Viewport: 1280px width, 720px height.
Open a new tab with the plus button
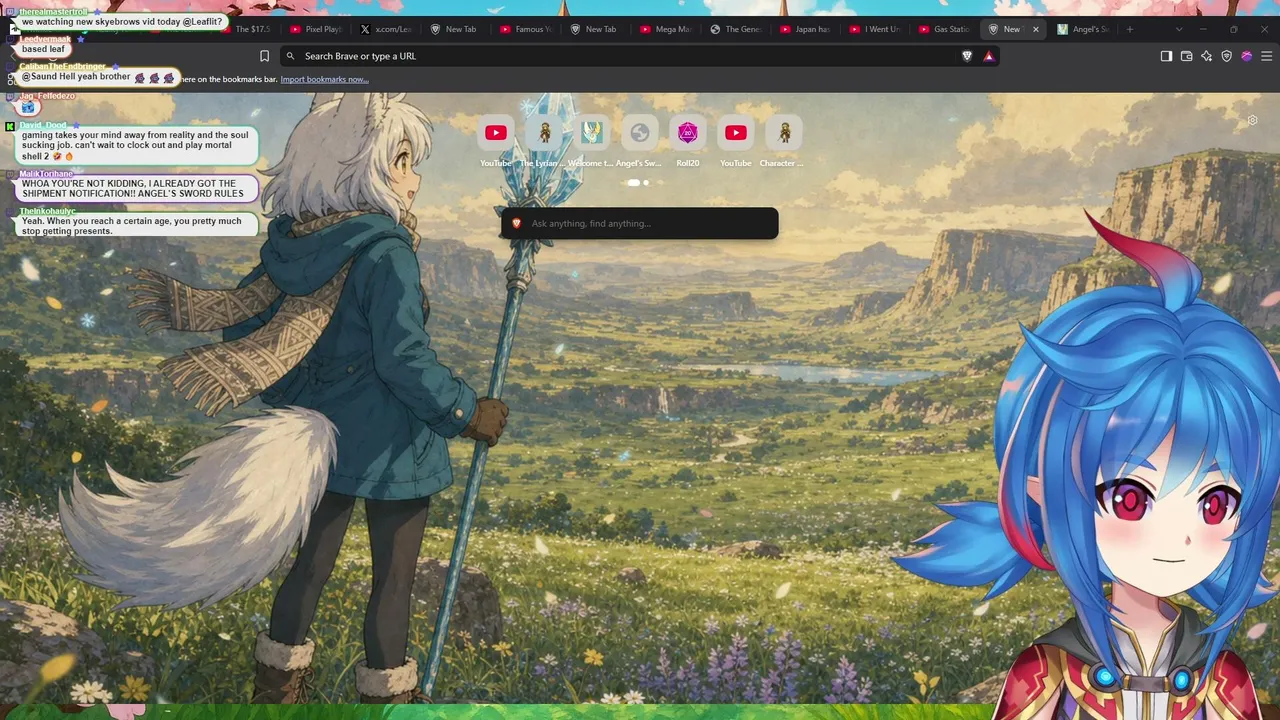[x=1130, y=29]
